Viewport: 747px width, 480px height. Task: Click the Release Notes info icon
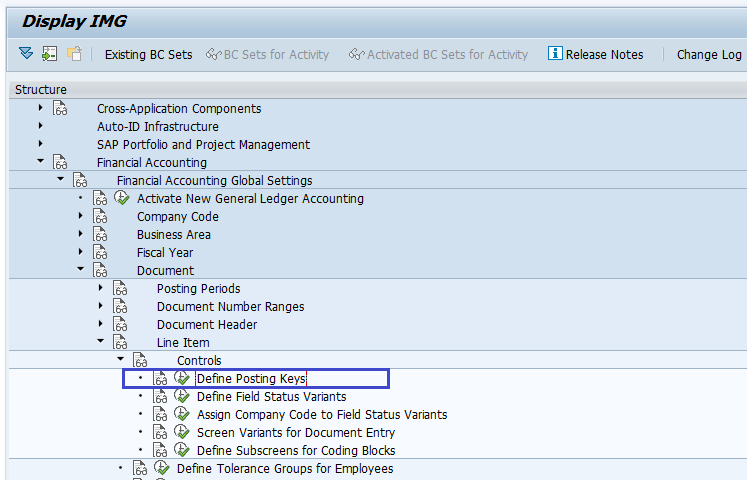555,53
